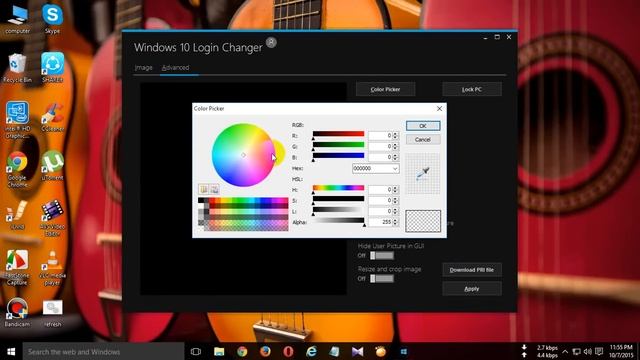Open the refresh desktop shortcut
This screenshot has height=360, width=640.
coord(52,313)
